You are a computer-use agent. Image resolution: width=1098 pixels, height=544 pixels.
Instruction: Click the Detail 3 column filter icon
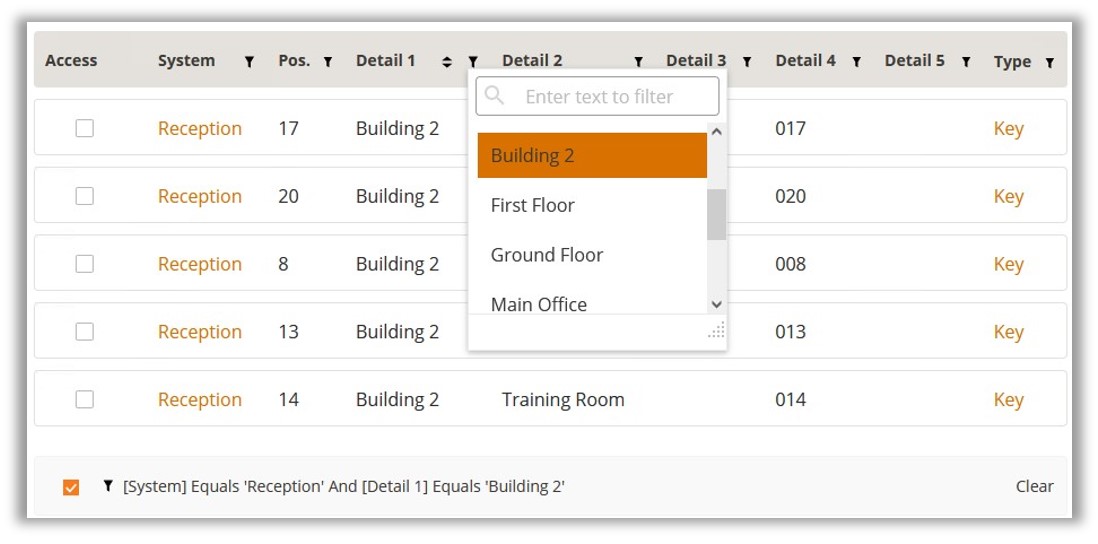[x=746, y=62]
